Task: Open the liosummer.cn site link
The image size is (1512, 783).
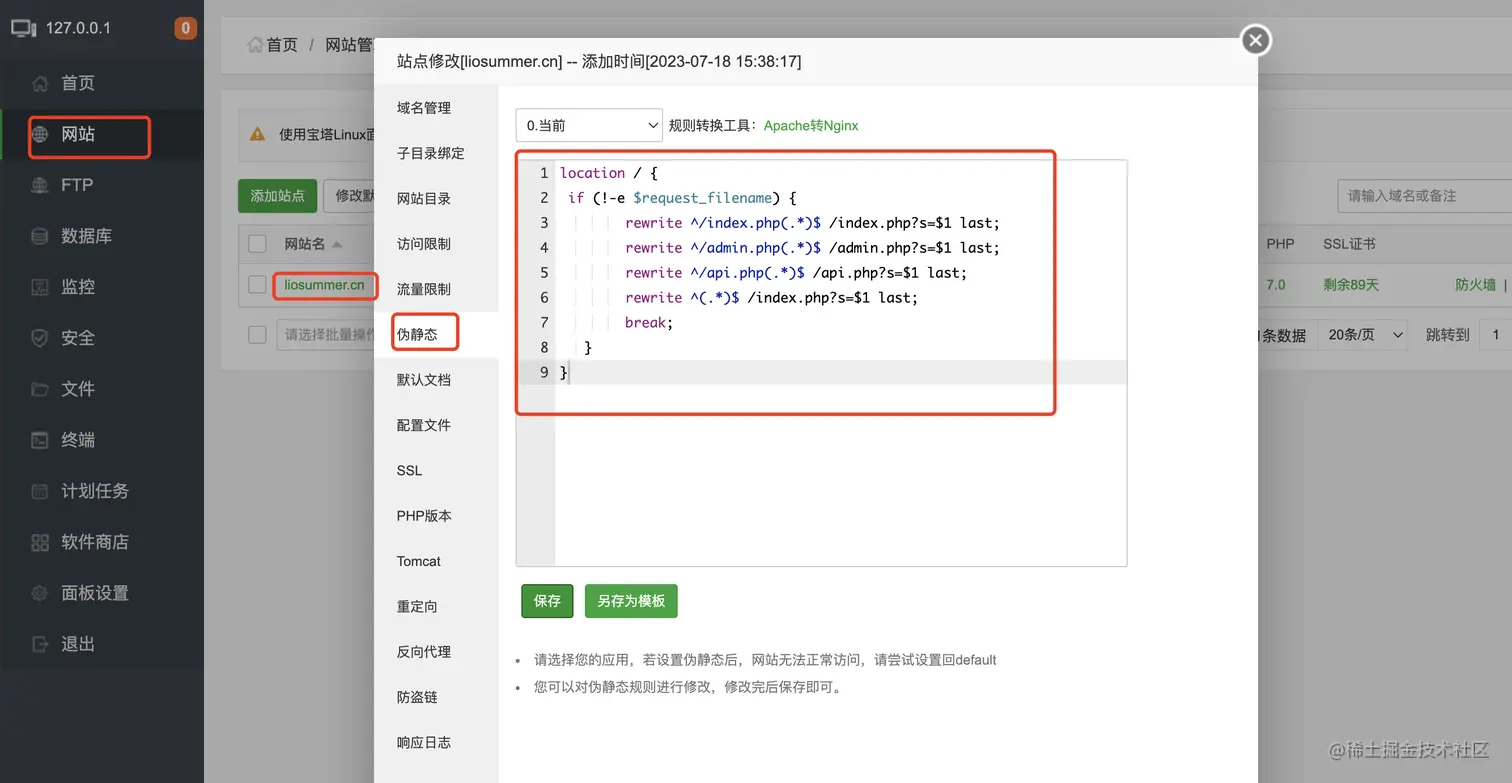Action: click(324, 285)
